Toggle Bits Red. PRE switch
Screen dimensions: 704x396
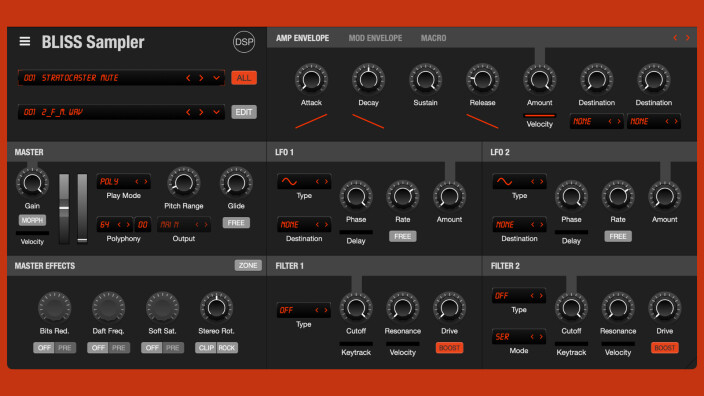click(x=65, y=348)
